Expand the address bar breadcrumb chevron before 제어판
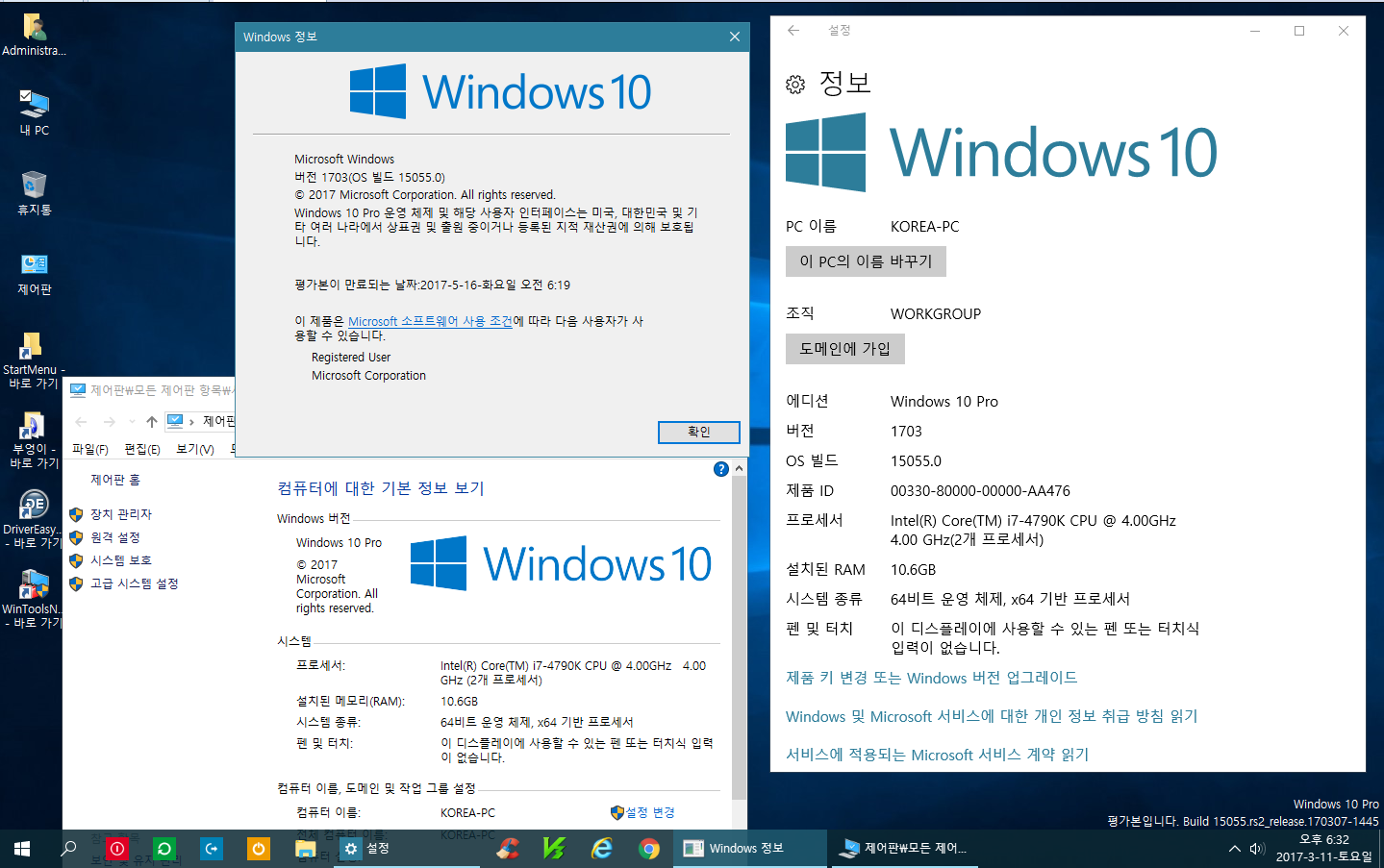The width and height of the screenshot is (1384, 868). pyautogui.click(x=191, y=421)
